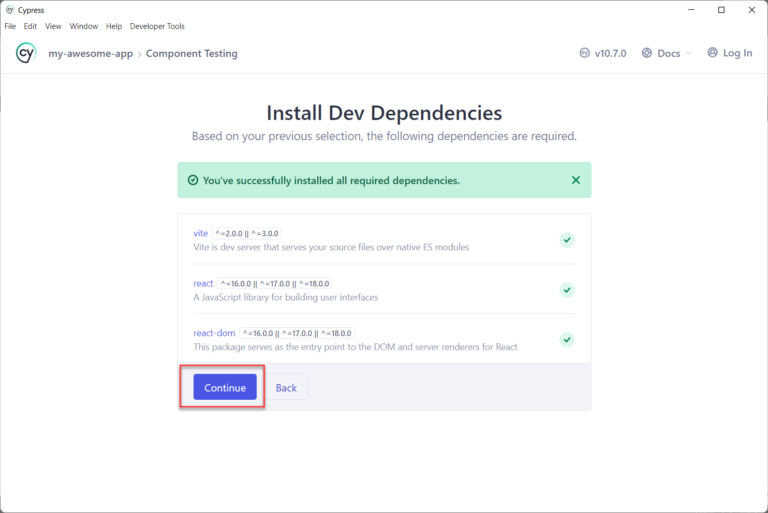768x513 pixels.
Task: Open the File menu
Action: click(10, 26)
